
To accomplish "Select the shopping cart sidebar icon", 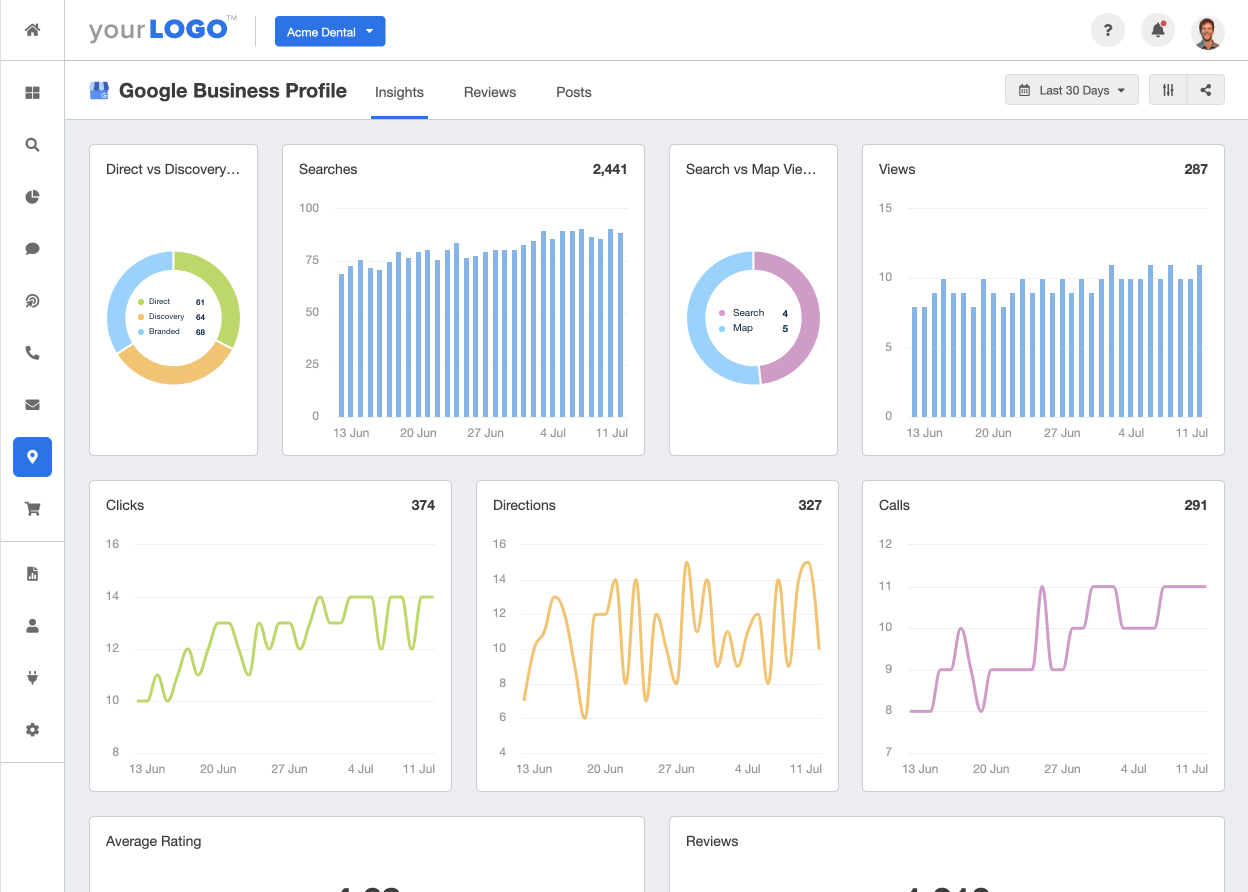I will coord(32,509).
